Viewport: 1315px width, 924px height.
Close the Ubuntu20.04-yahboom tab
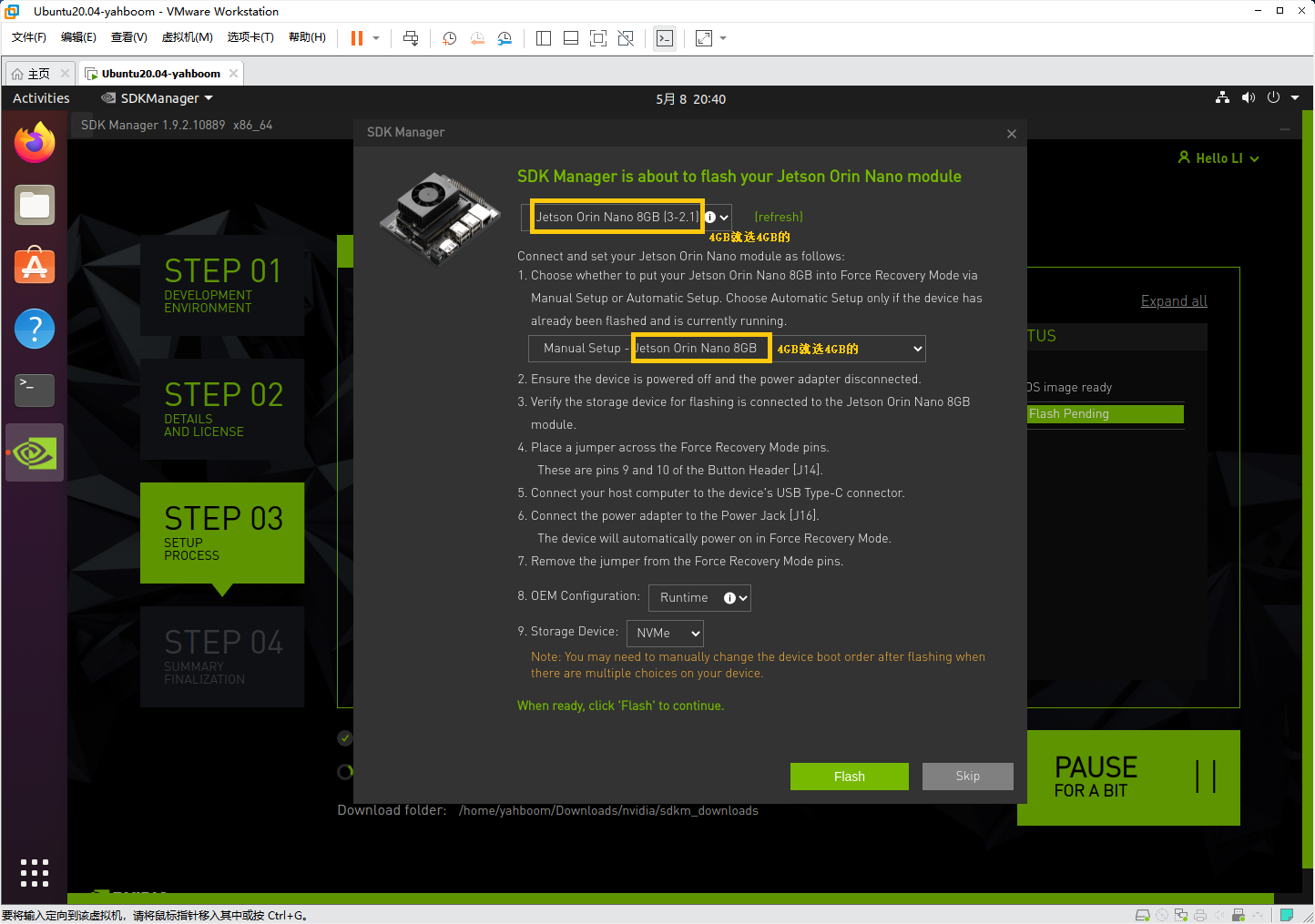coord(234,74)
